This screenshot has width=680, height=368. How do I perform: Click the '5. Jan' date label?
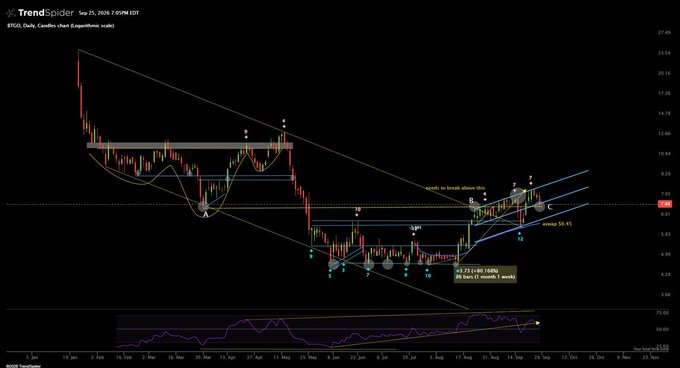coord(32,358)
